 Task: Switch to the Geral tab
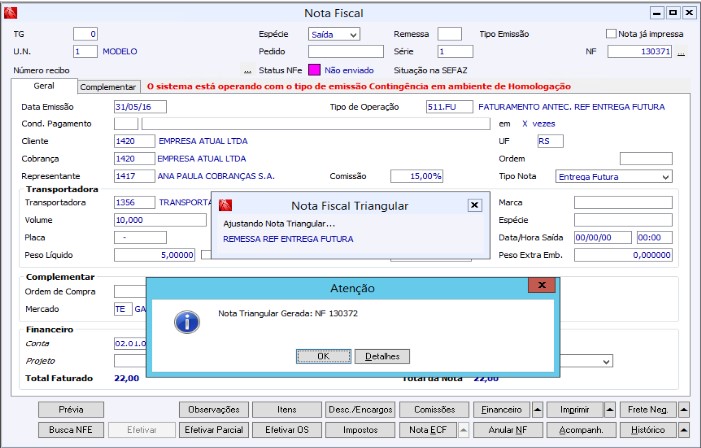pyautogui.click(x=44, y=86)
